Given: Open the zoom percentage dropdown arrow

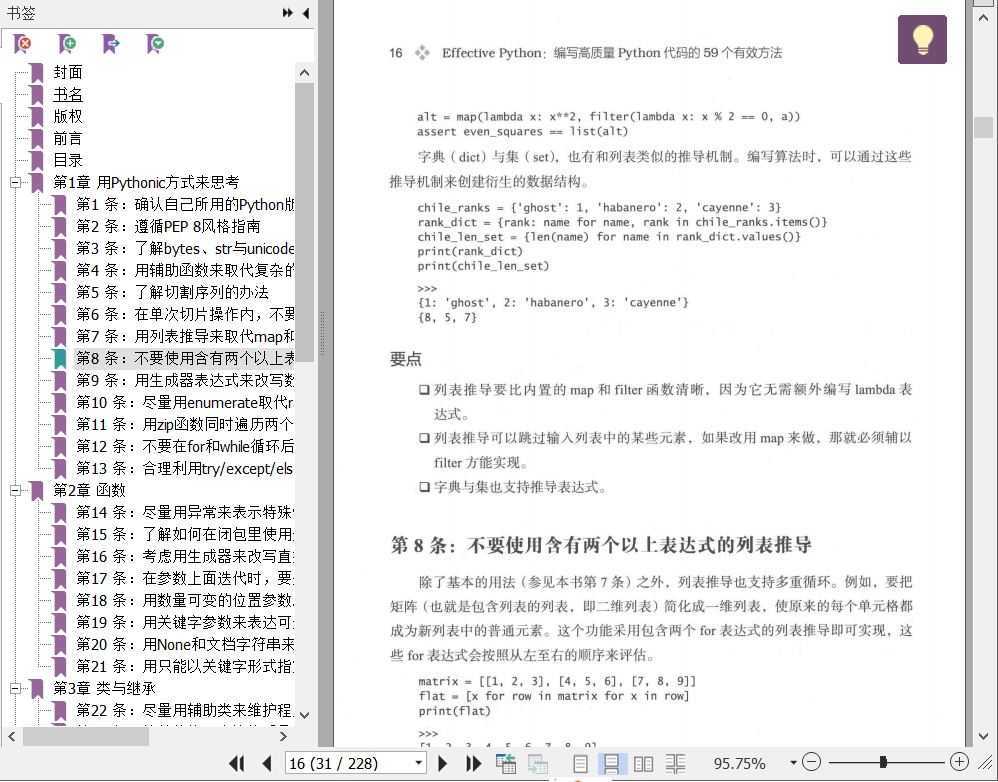Looking at the screenshot, I should click(x=793, y=762).
